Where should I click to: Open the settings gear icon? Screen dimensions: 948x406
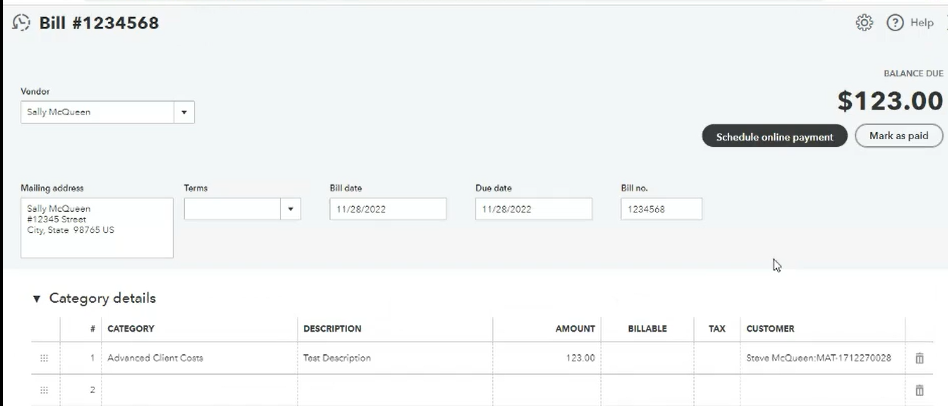[x=864, y=22]
